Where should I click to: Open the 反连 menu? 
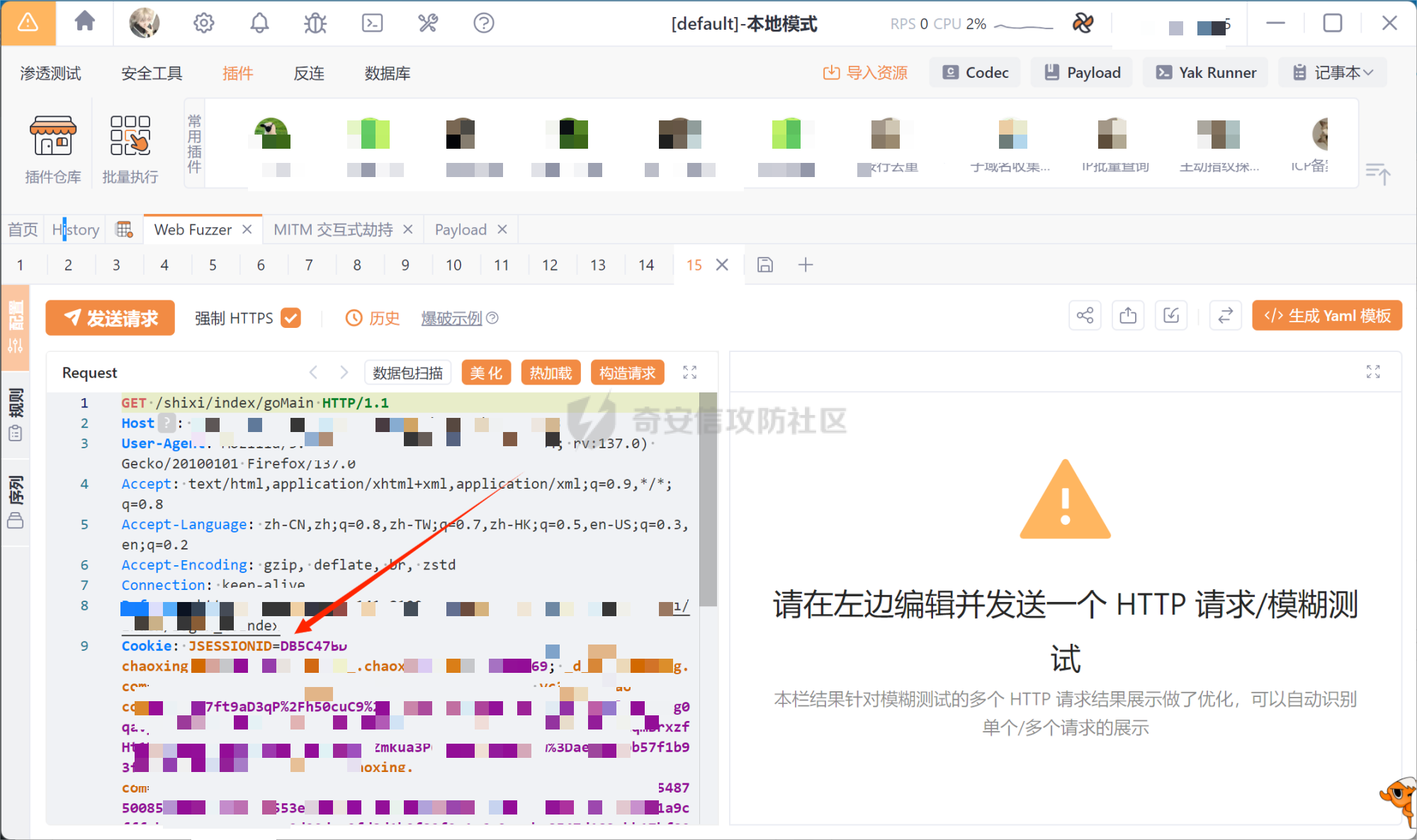pyautogui.click(x=309, y=73)
